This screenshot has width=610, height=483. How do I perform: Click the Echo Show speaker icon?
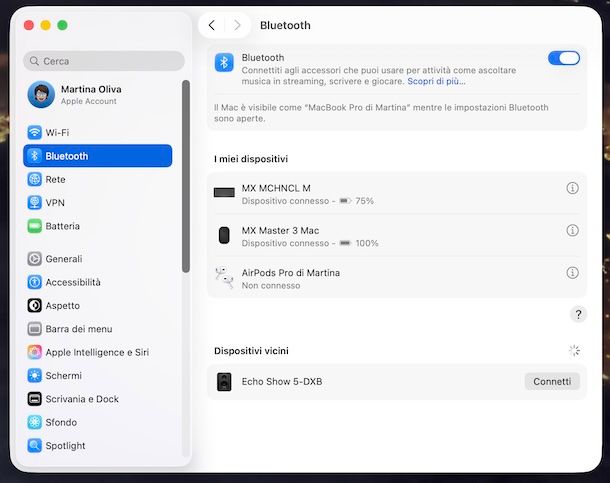[x=224, y=382]
